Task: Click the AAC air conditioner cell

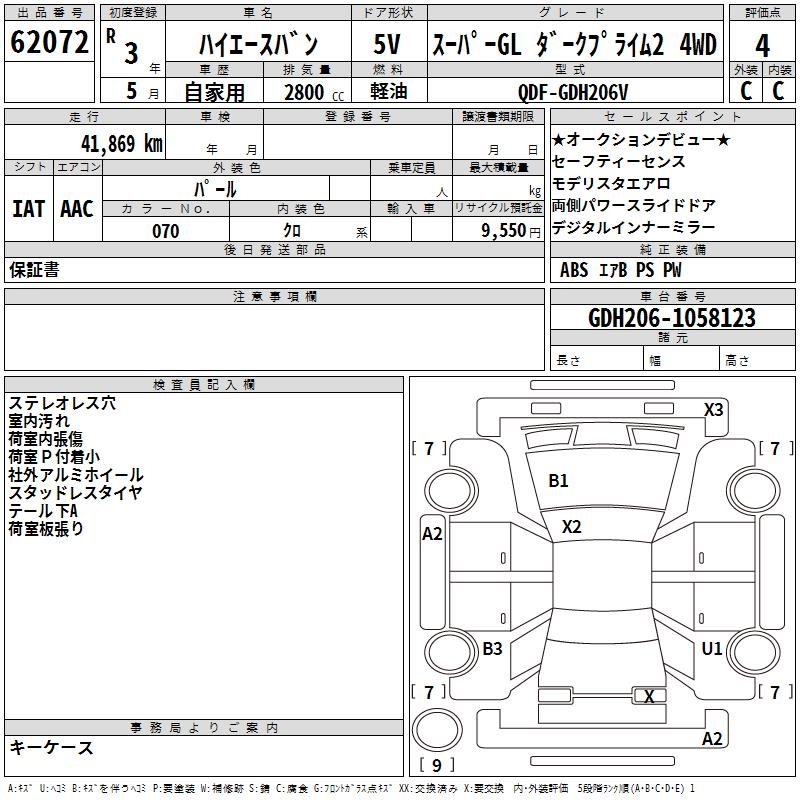Action: (x=77, y=208)
